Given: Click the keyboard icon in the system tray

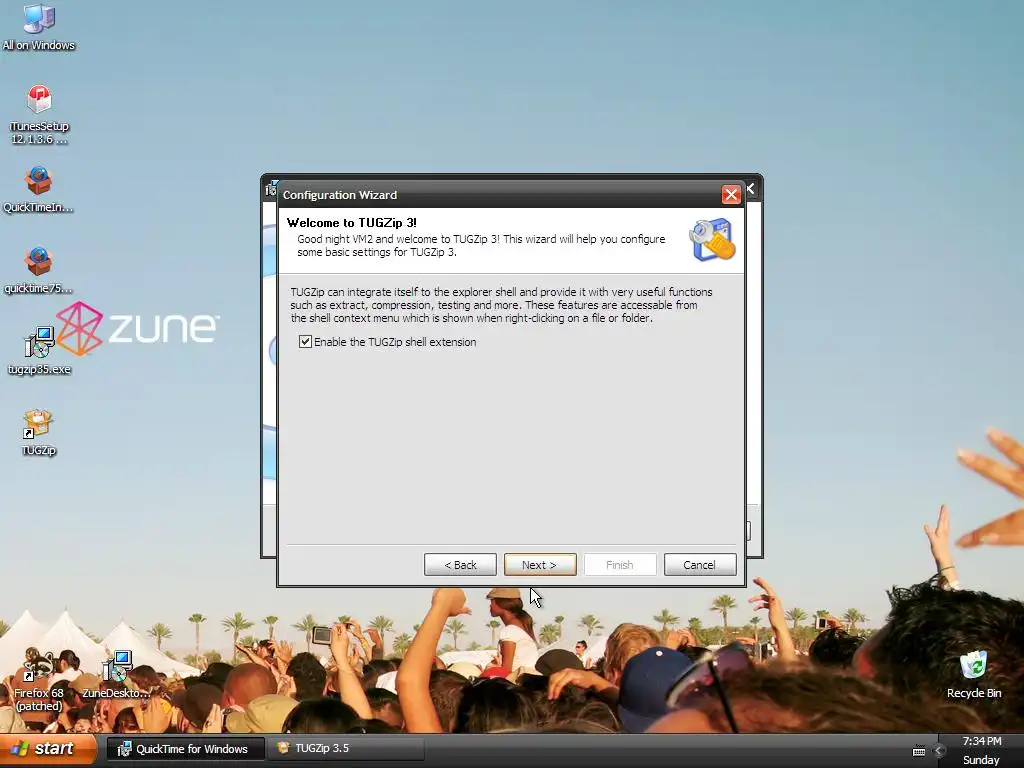Looking at the screenshot, I should (x=919, y=751).
